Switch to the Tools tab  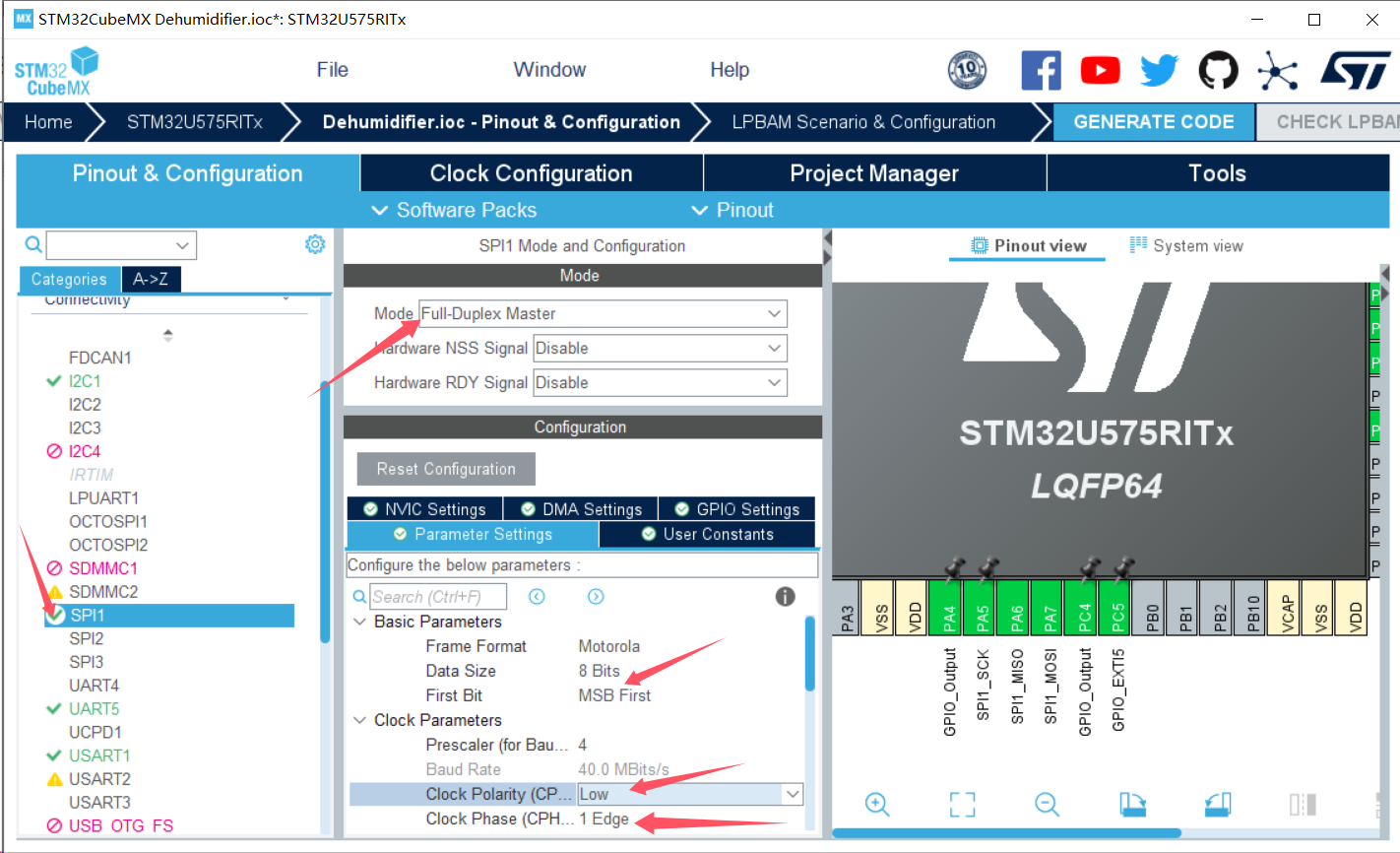(x=1218, y=173)
